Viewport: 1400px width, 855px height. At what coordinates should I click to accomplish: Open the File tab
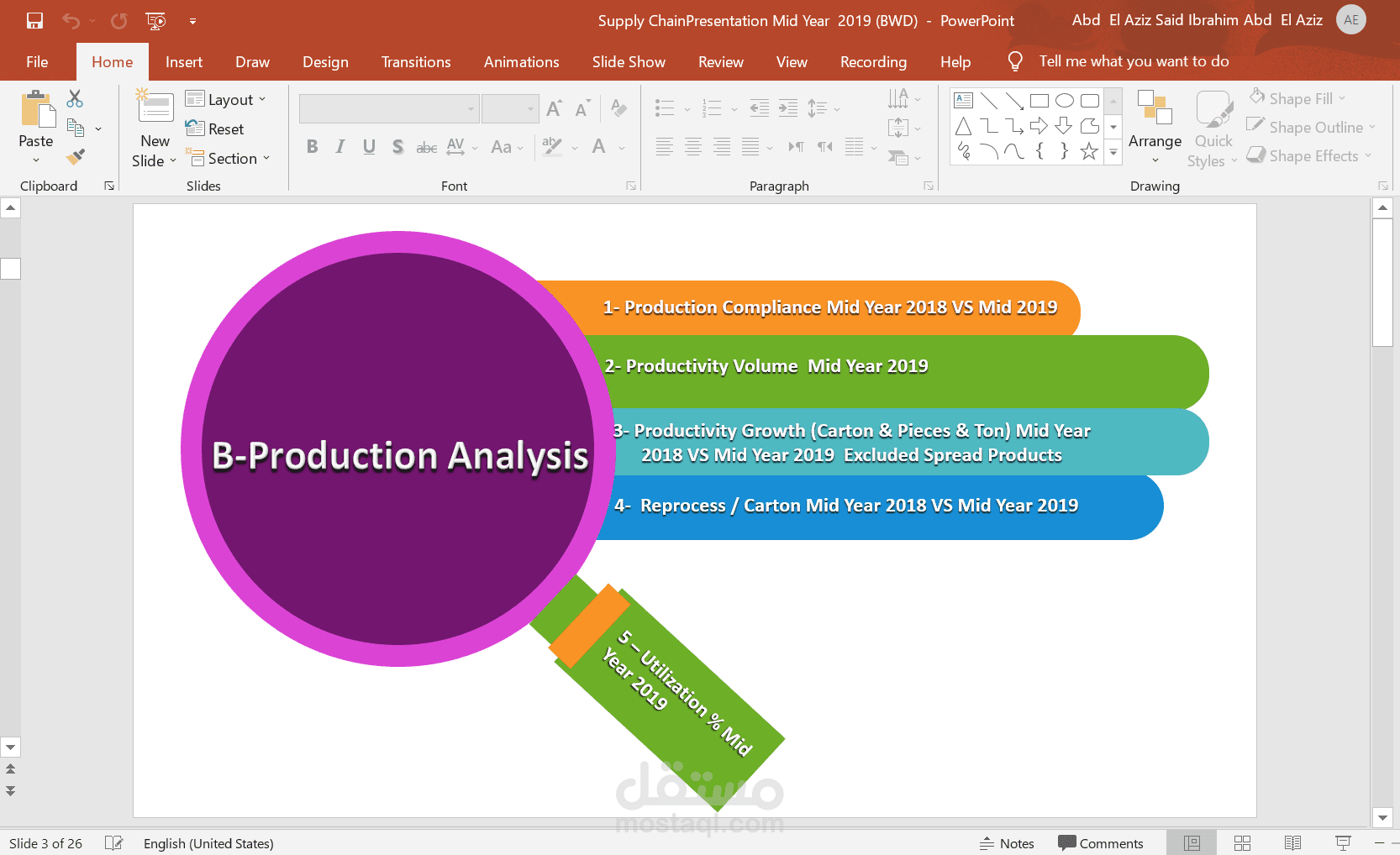37,62
